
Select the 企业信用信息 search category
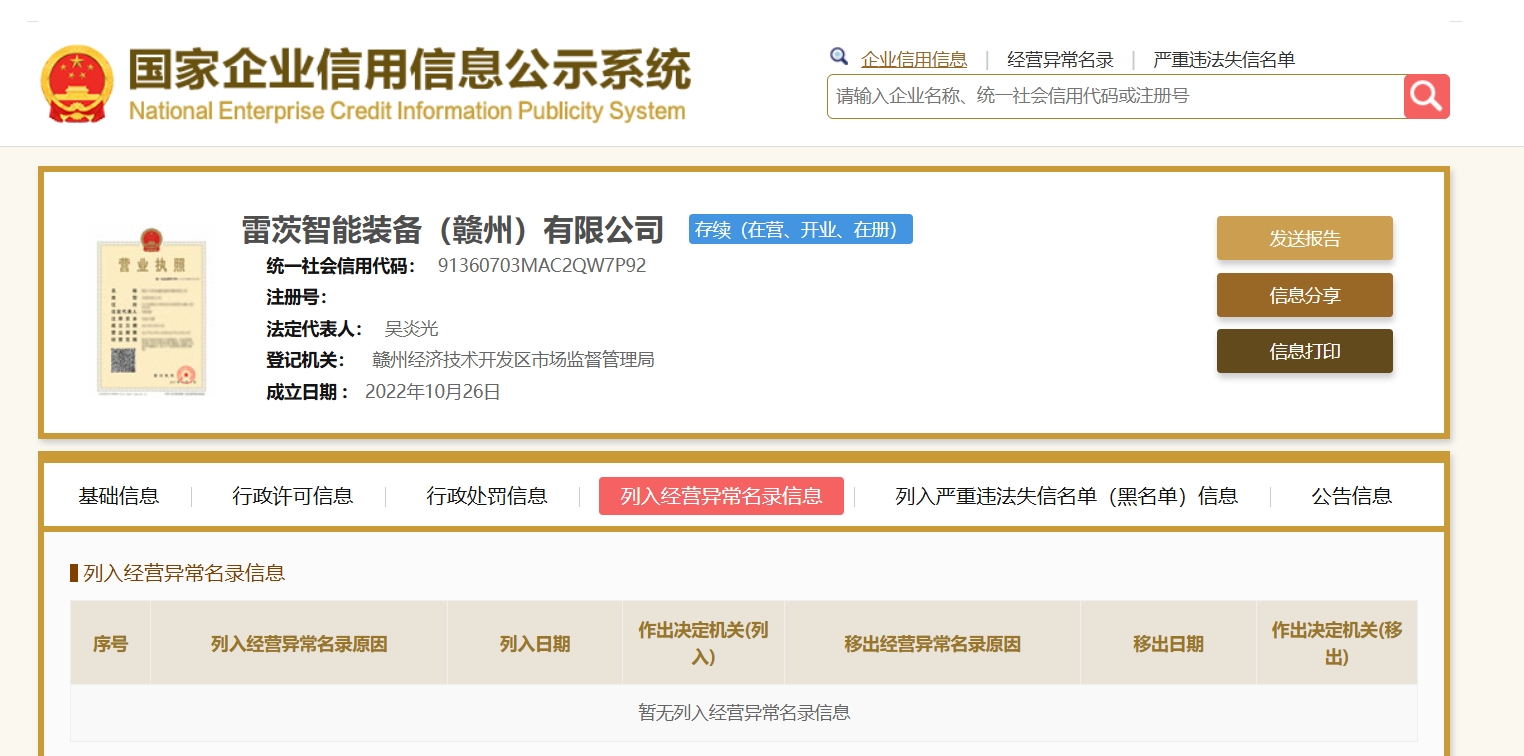coord(914,59)
